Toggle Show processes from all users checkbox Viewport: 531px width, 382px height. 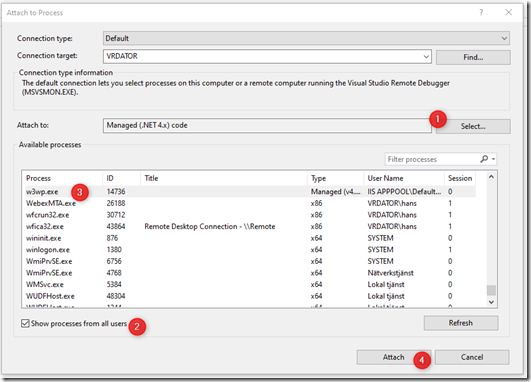click(x=25, y=323)
